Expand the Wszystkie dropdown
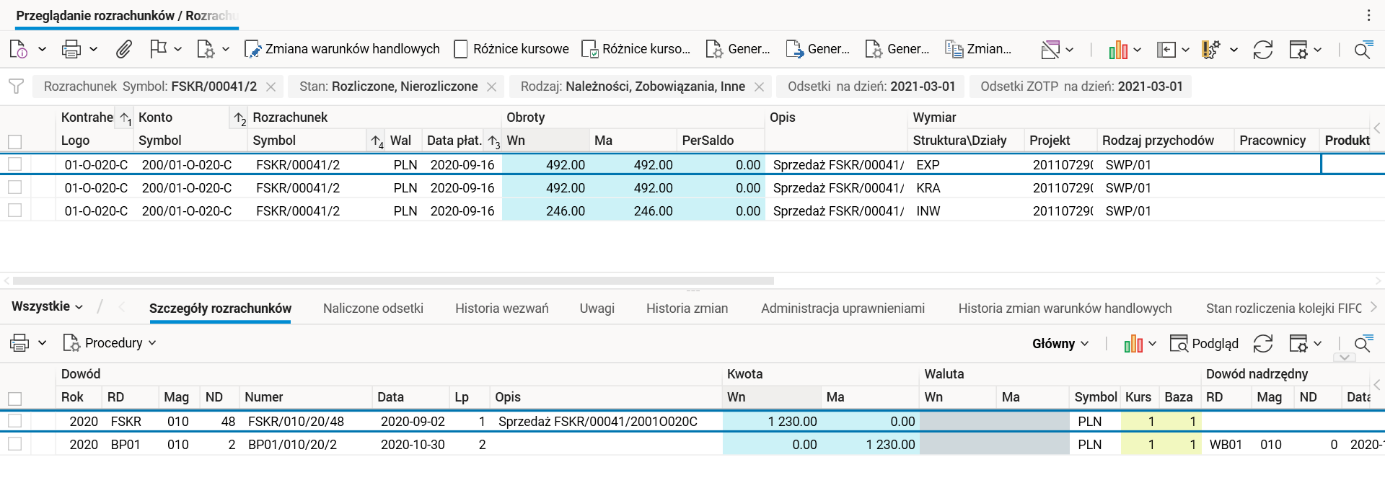 point(48,307)
